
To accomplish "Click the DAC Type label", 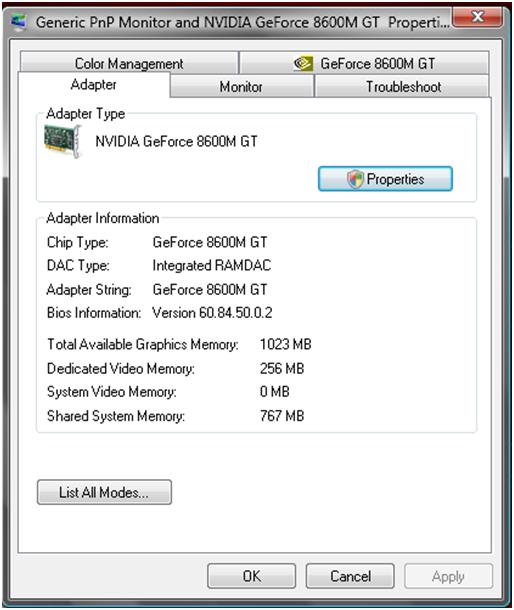I will point(78,266).
